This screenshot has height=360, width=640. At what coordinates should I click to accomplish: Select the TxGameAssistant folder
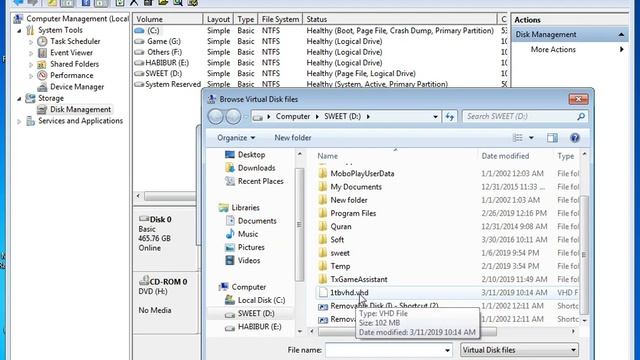[359, 280]
